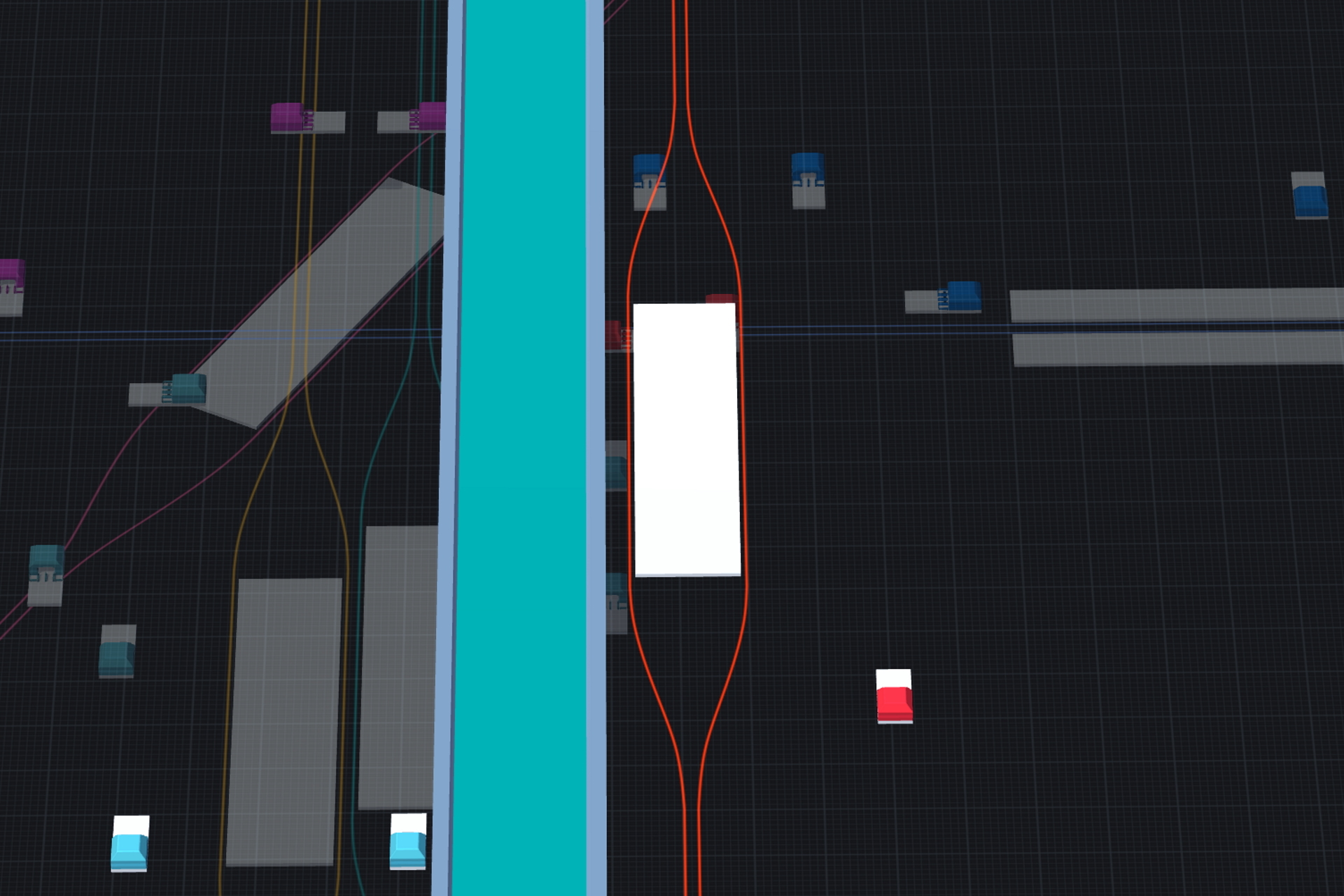Select the teal vehicle on the pink track line
The height and width of the screenshot is (896, 1344).
[47, 564]
